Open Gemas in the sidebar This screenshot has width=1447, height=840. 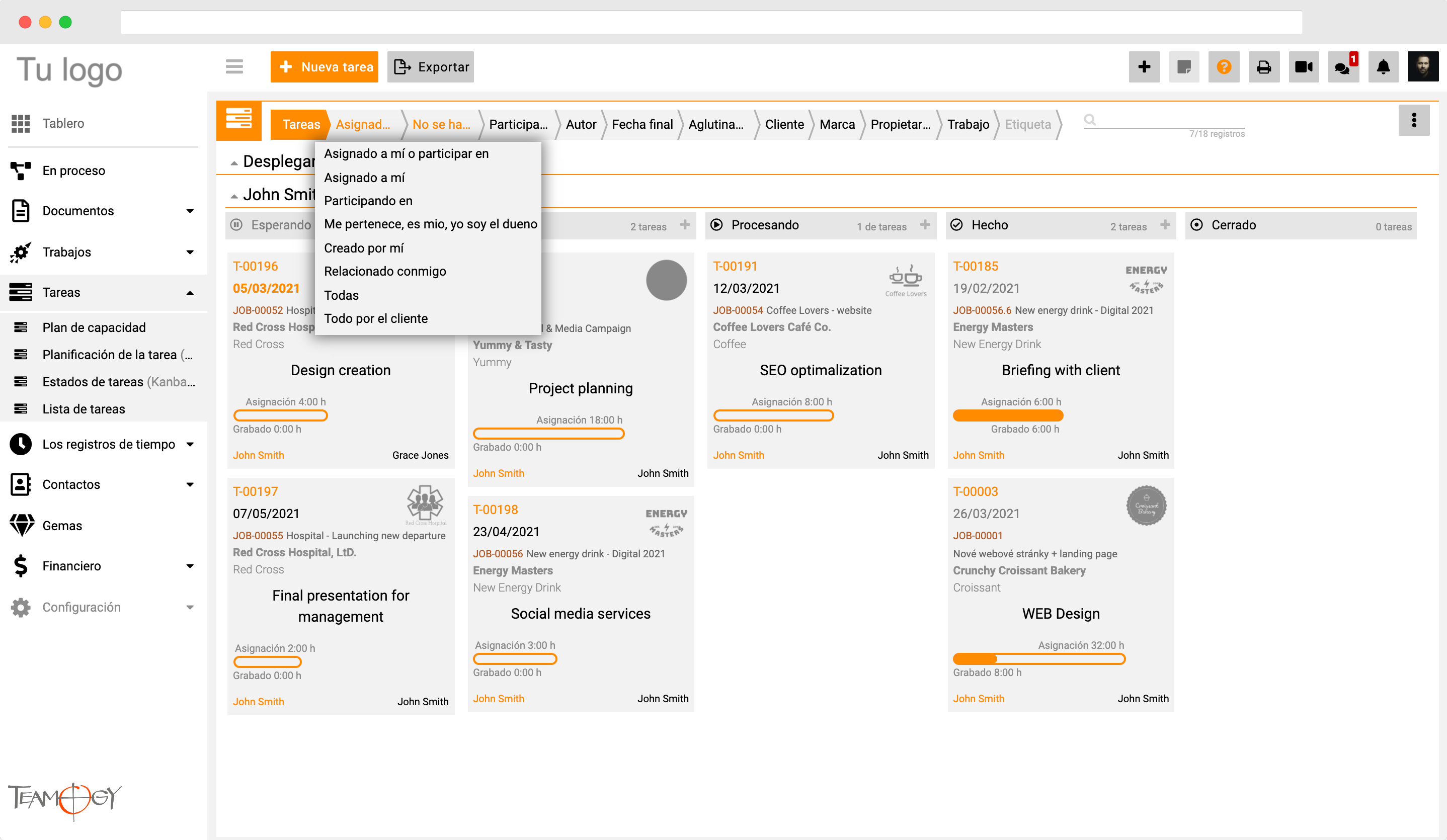[62, 525]
